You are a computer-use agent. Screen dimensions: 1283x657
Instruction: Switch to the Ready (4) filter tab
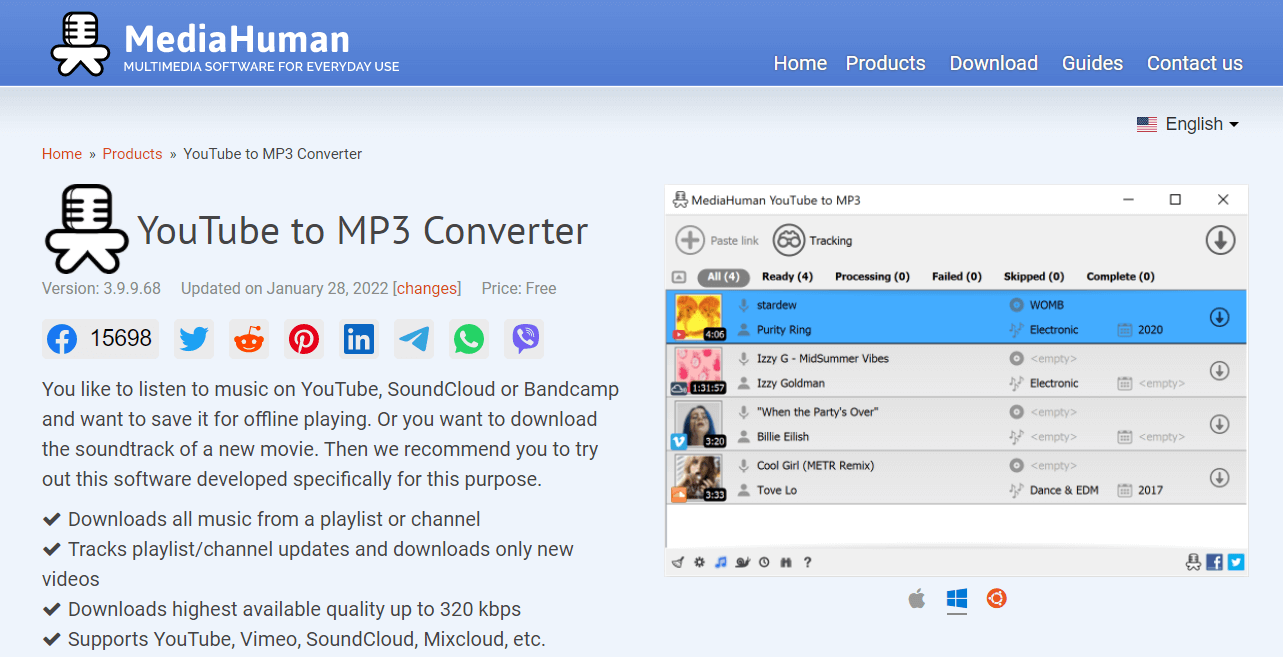[x=787, y=277]
